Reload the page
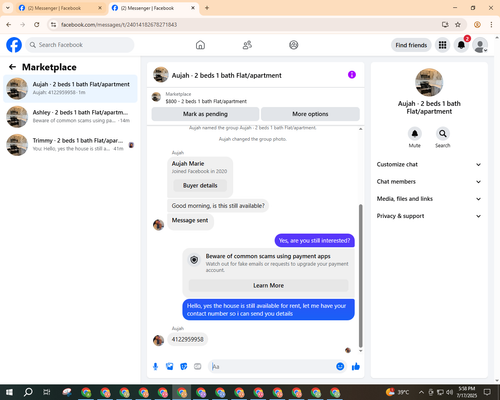500x400 pixels. click(x=37, y=25)
